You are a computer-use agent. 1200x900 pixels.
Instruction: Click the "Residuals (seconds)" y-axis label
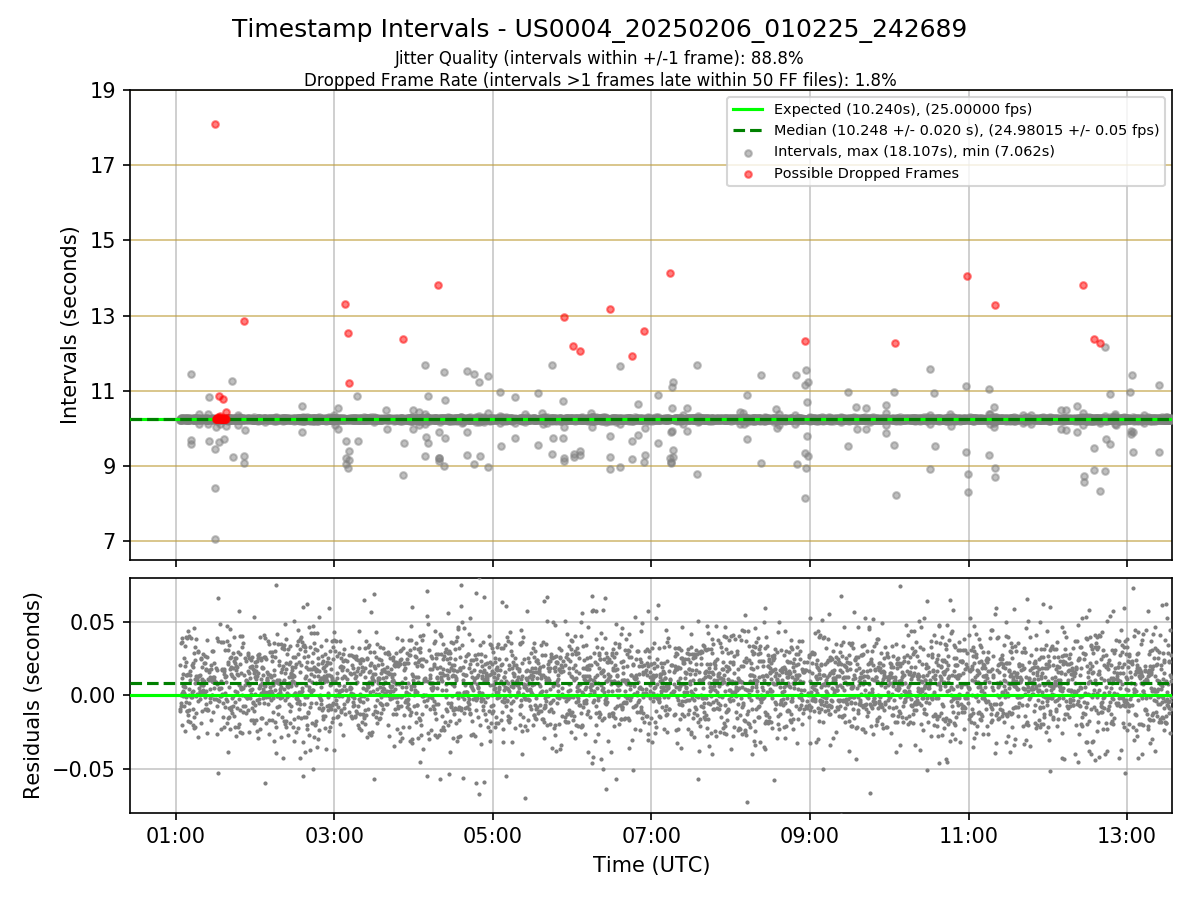[x=33, y=696]
